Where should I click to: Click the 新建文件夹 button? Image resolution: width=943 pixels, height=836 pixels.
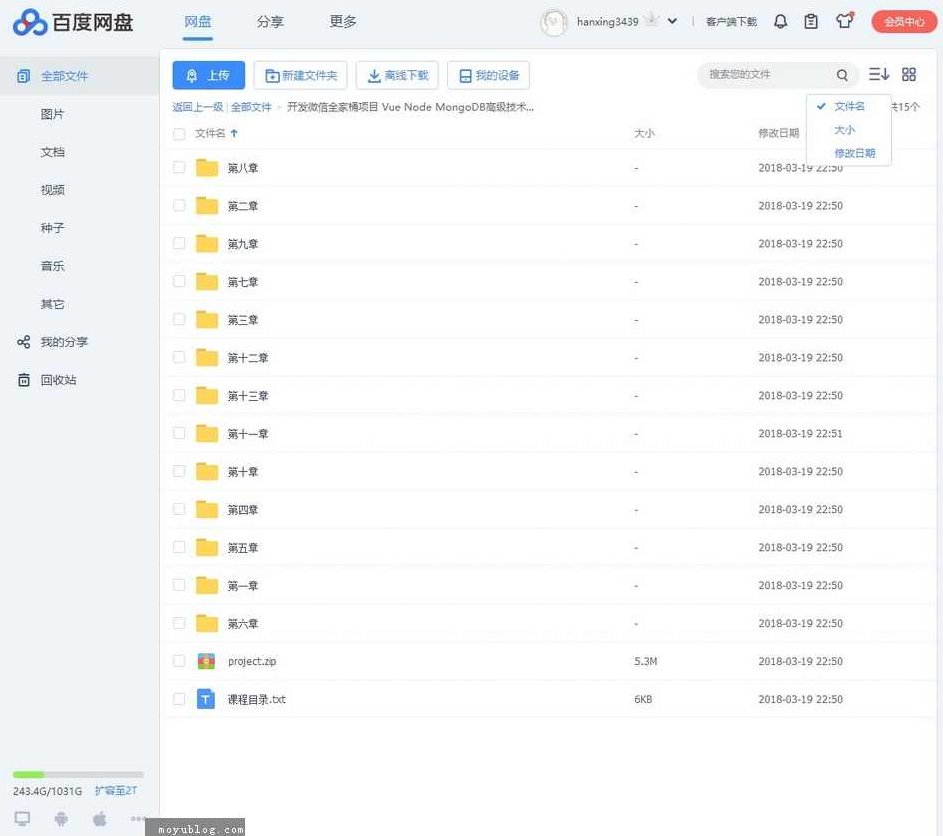(x=301, y=74)
